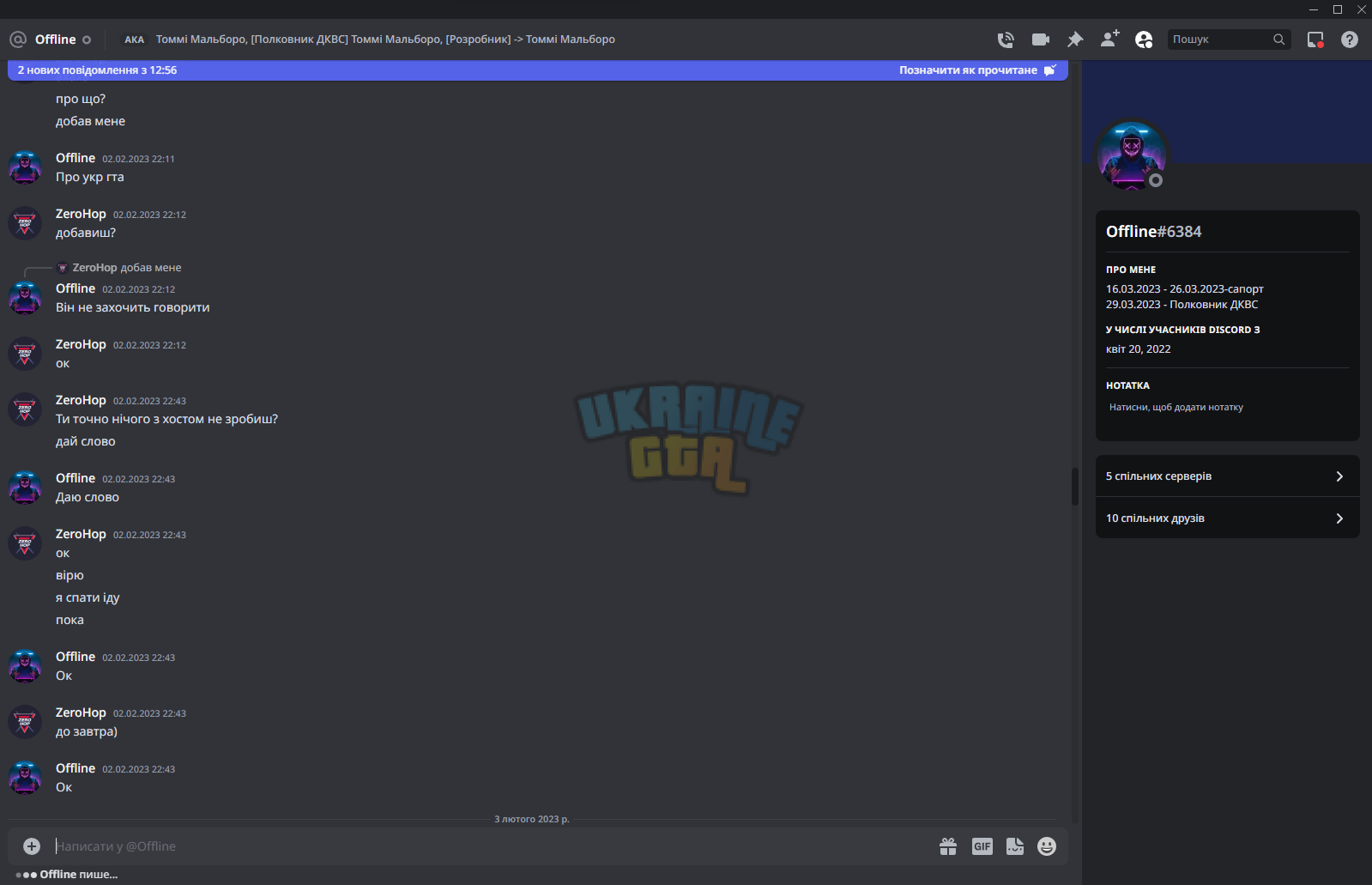Viewport: 1372px width, 885px height.
Task: Click username ZeroHop above "до завтра)"
Action: pos(81,712)
